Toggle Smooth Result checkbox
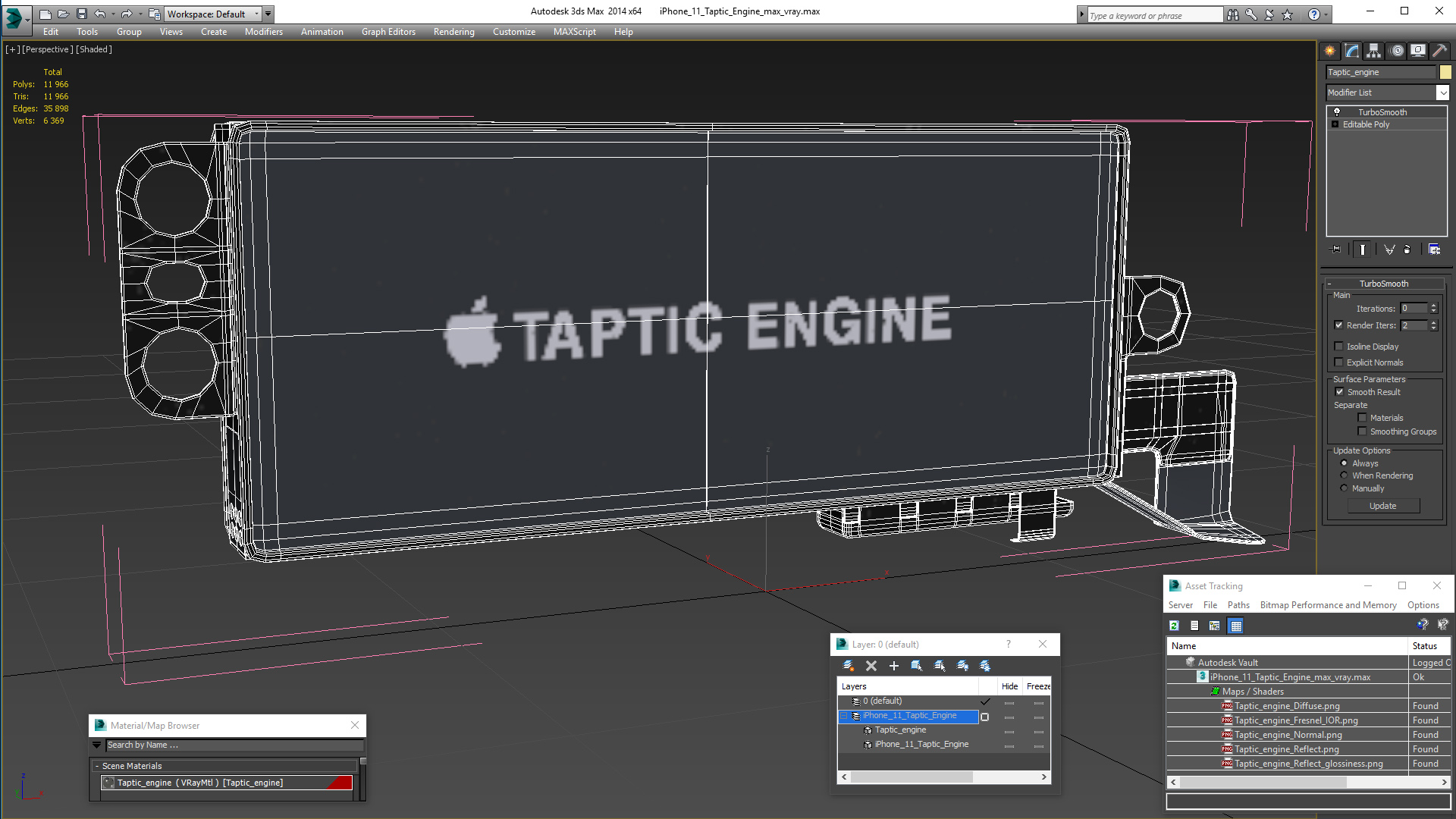1456x819 pixels. [1339, 392]
